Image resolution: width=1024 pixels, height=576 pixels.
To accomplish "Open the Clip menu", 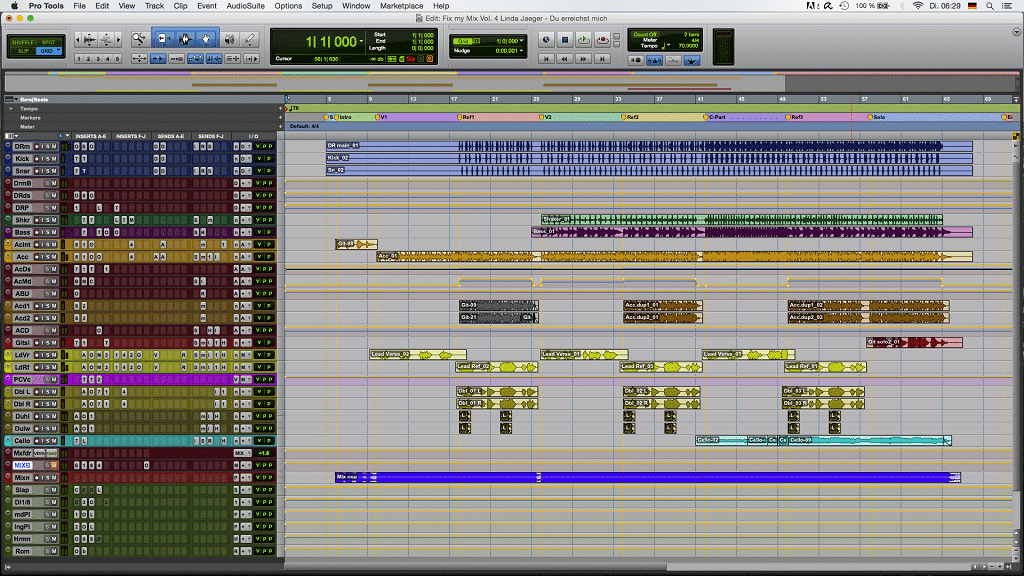I will (x=180, y=6).
